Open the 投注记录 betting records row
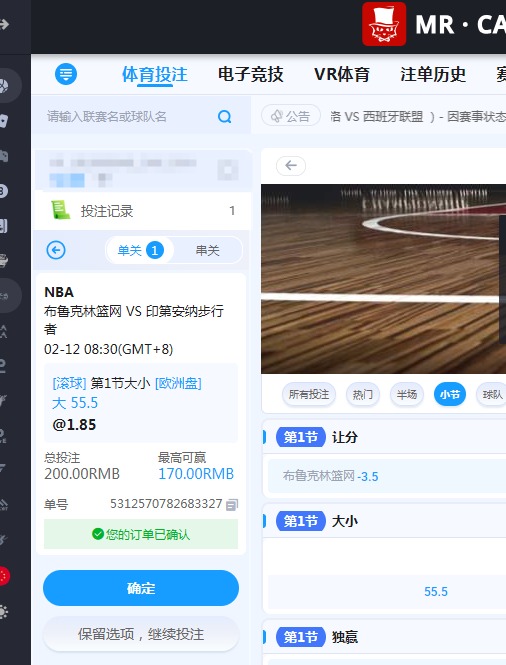 (x=142, y=211)
